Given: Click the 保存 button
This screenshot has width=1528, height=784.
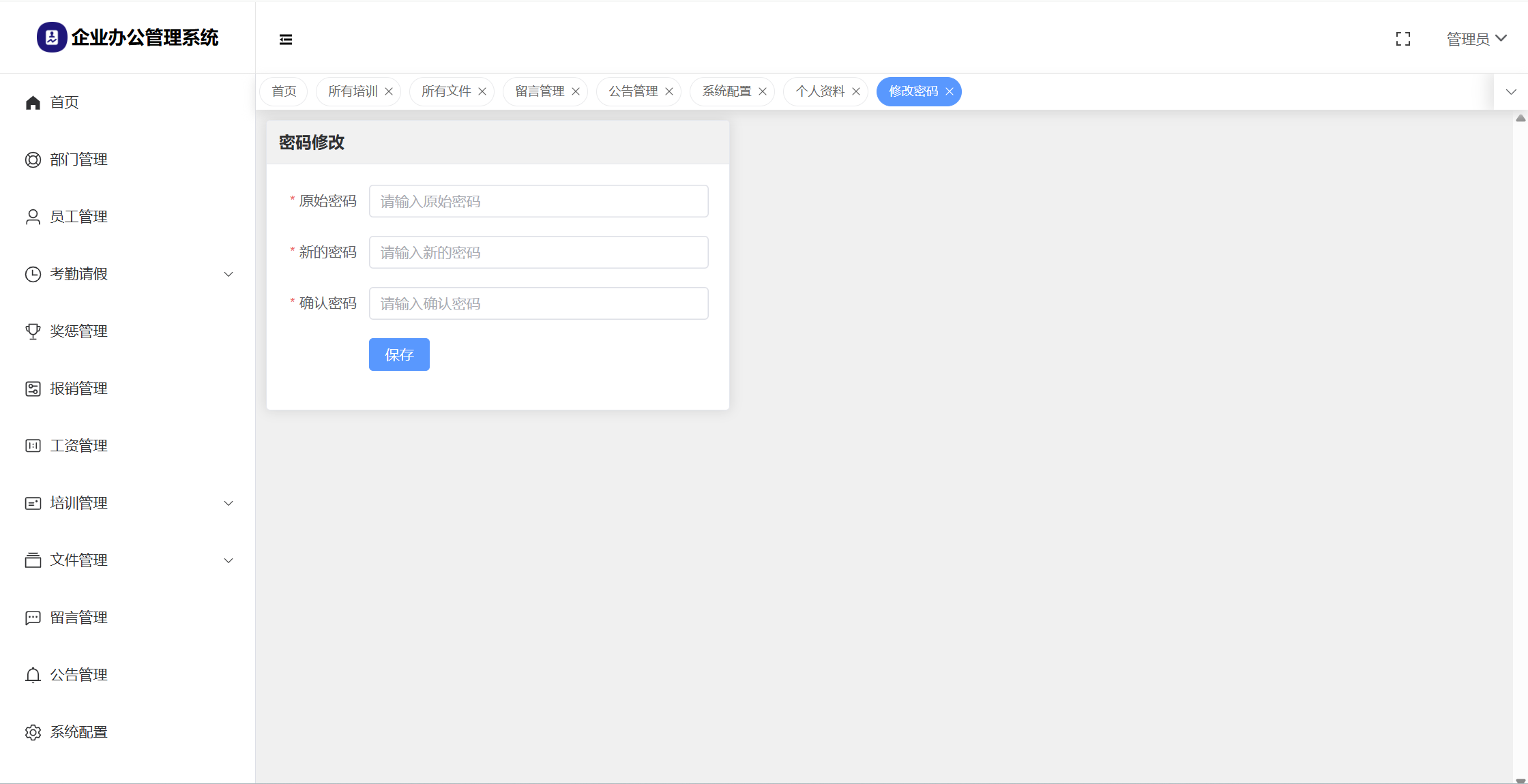Looking at the screenshot, I should coord(399,355).
